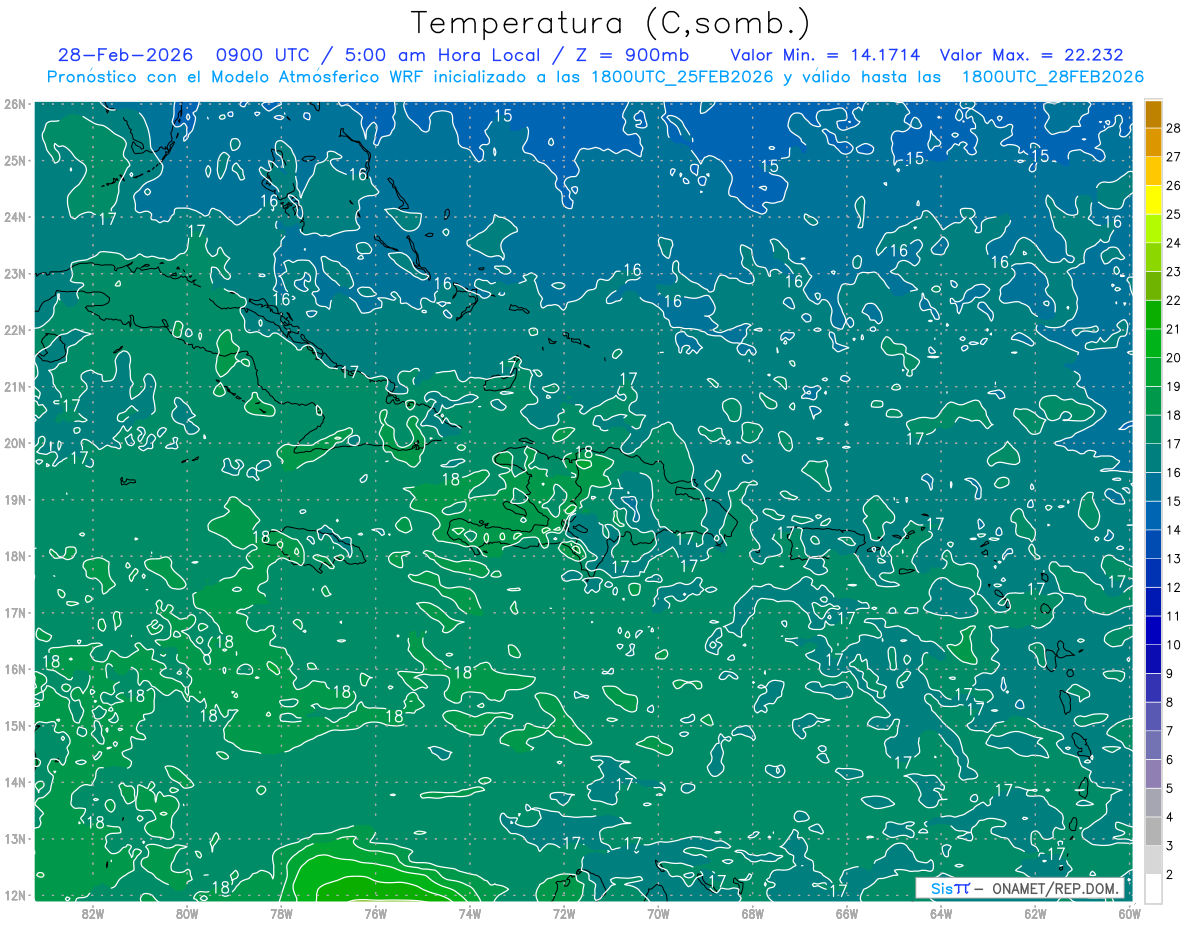
Task: Click the "78W" longitude axis label
Action: click(281, 913)
